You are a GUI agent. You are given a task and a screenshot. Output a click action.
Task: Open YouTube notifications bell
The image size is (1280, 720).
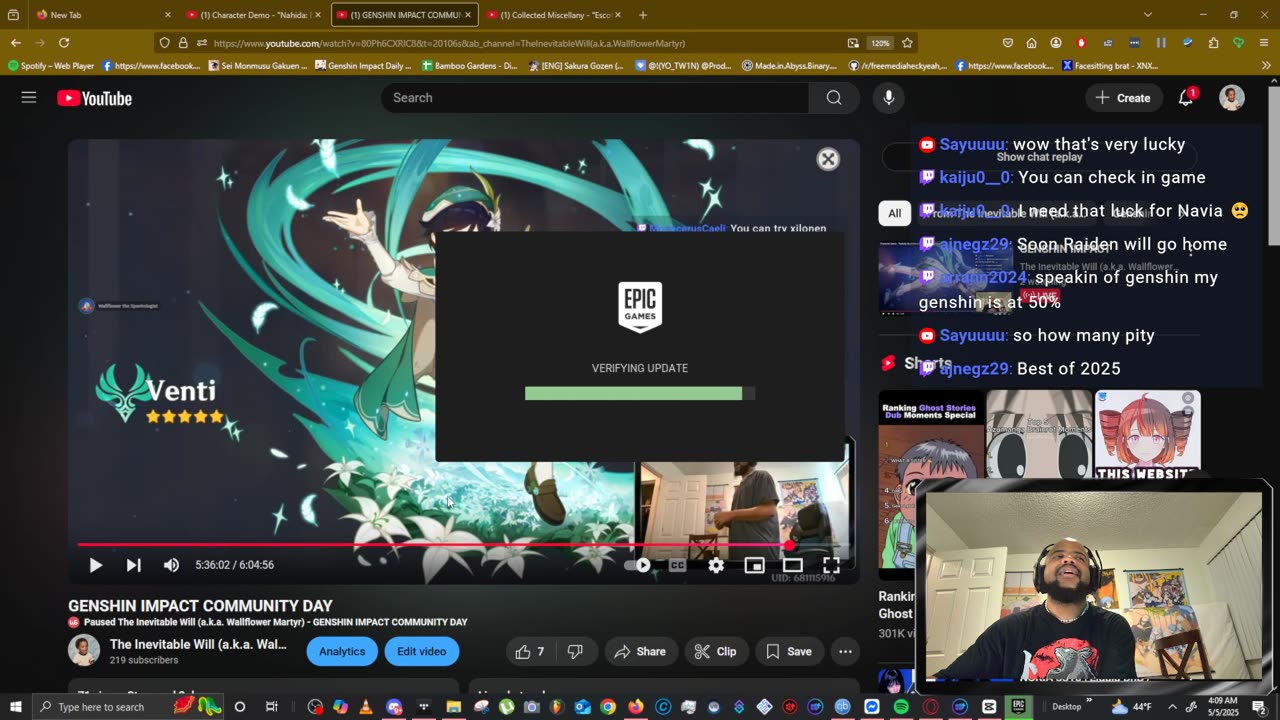coord(1186,98)
